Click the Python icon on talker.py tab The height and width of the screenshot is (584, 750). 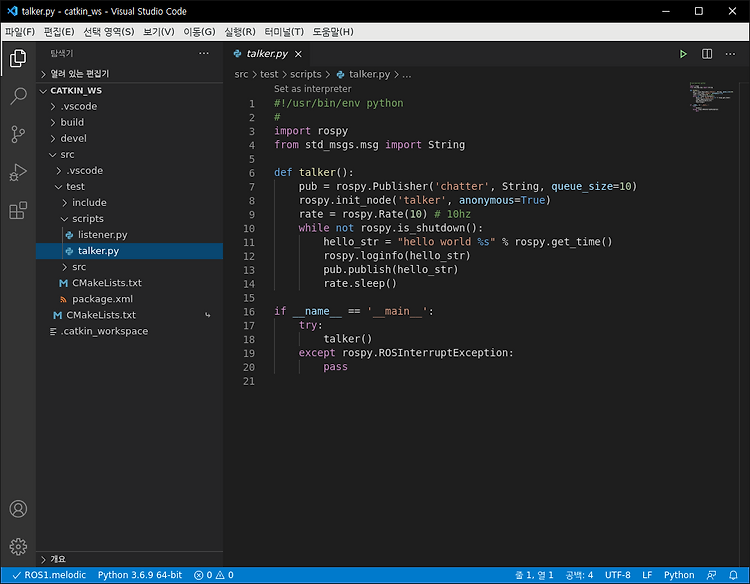(x=237, y=54)
